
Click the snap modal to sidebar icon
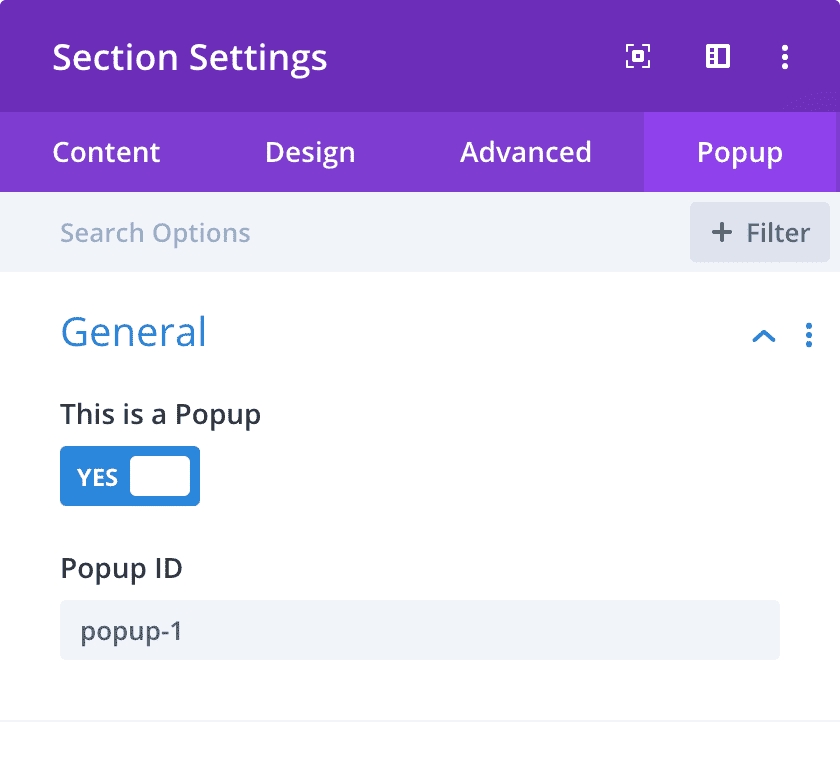point(718,57)
